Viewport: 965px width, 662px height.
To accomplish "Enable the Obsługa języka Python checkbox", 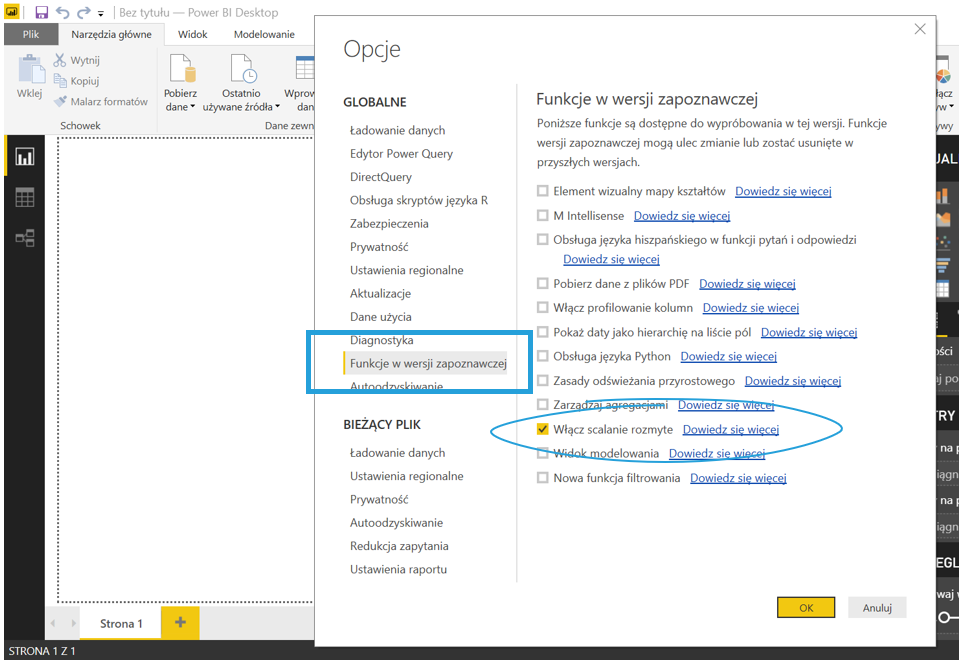I will [543, 357].
